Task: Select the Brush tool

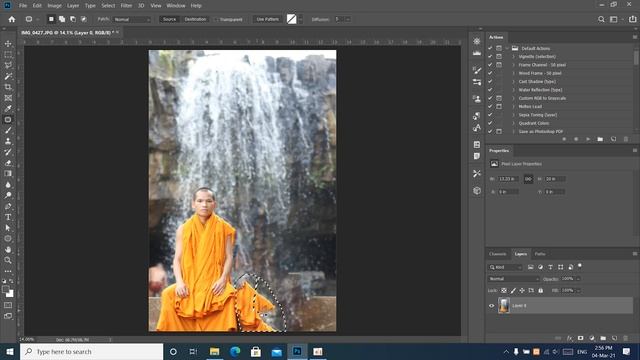Action: (8, 130)
